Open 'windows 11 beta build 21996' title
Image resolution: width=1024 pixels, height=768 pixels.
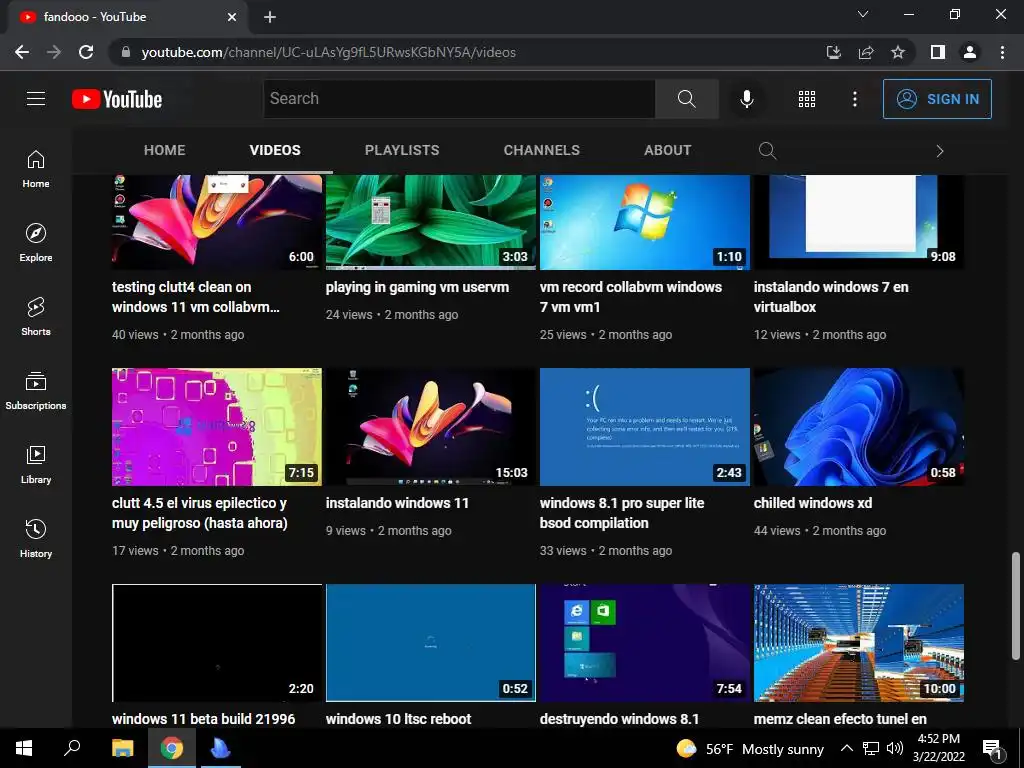203,719
